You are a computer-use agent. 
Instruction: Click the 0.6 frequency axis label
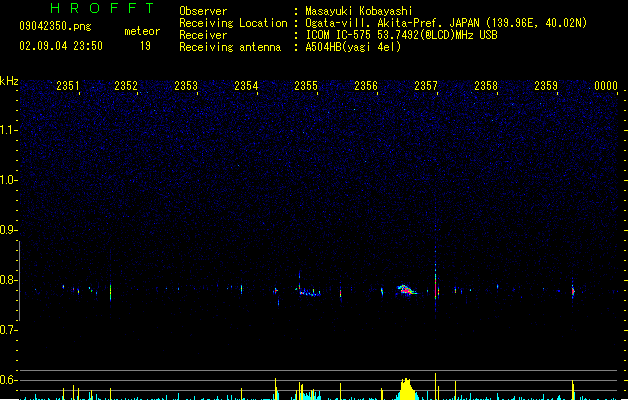8,380
